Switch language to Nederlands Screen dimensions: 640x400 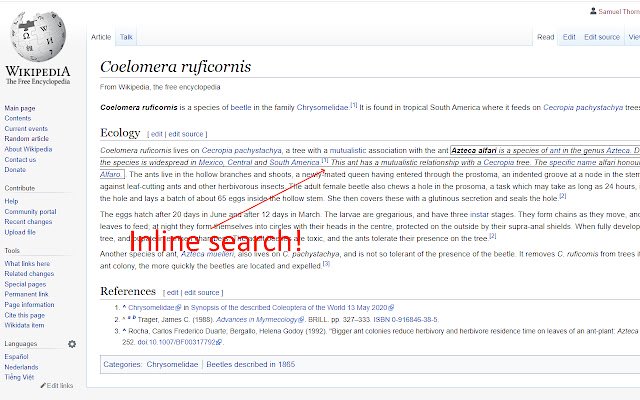point(21,367)
